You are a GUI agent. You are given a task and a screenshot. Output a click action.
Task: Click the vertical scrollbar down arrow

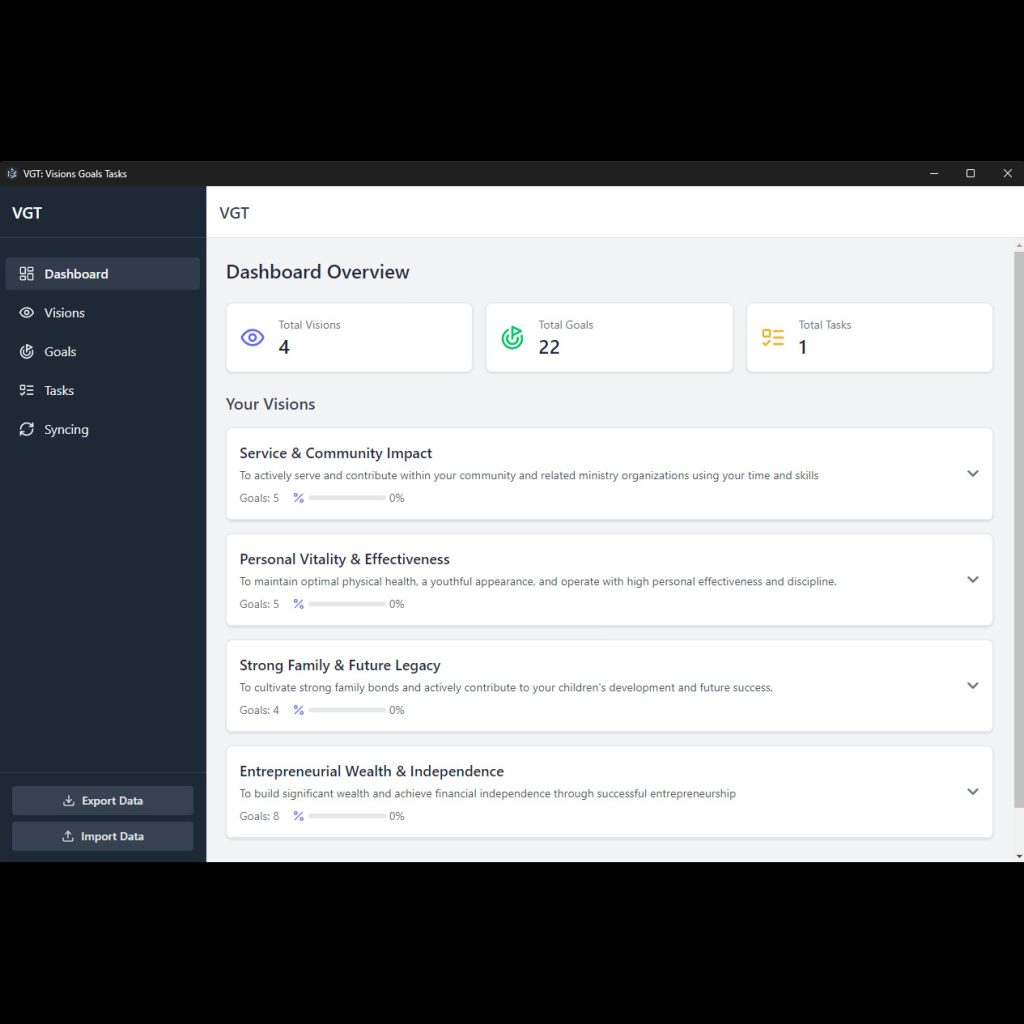pos(1018,856)
